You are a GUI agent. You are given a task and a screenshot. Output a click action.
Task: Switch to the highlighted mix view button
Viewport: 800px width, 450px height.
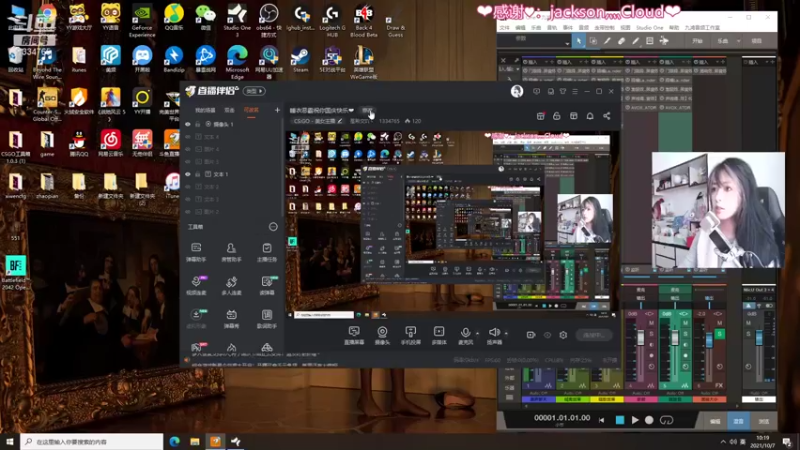(738, 421)
